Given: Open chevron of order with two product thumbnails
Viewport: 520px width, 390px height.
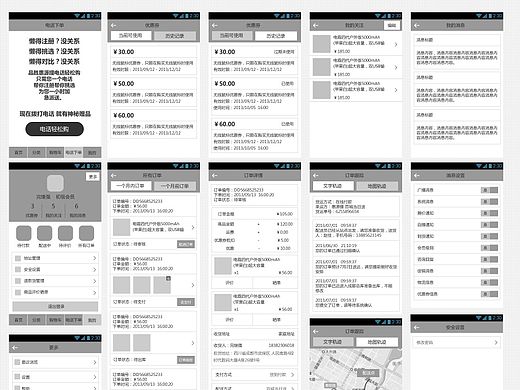Looking at the screenshot, I should tap(193, 343).
